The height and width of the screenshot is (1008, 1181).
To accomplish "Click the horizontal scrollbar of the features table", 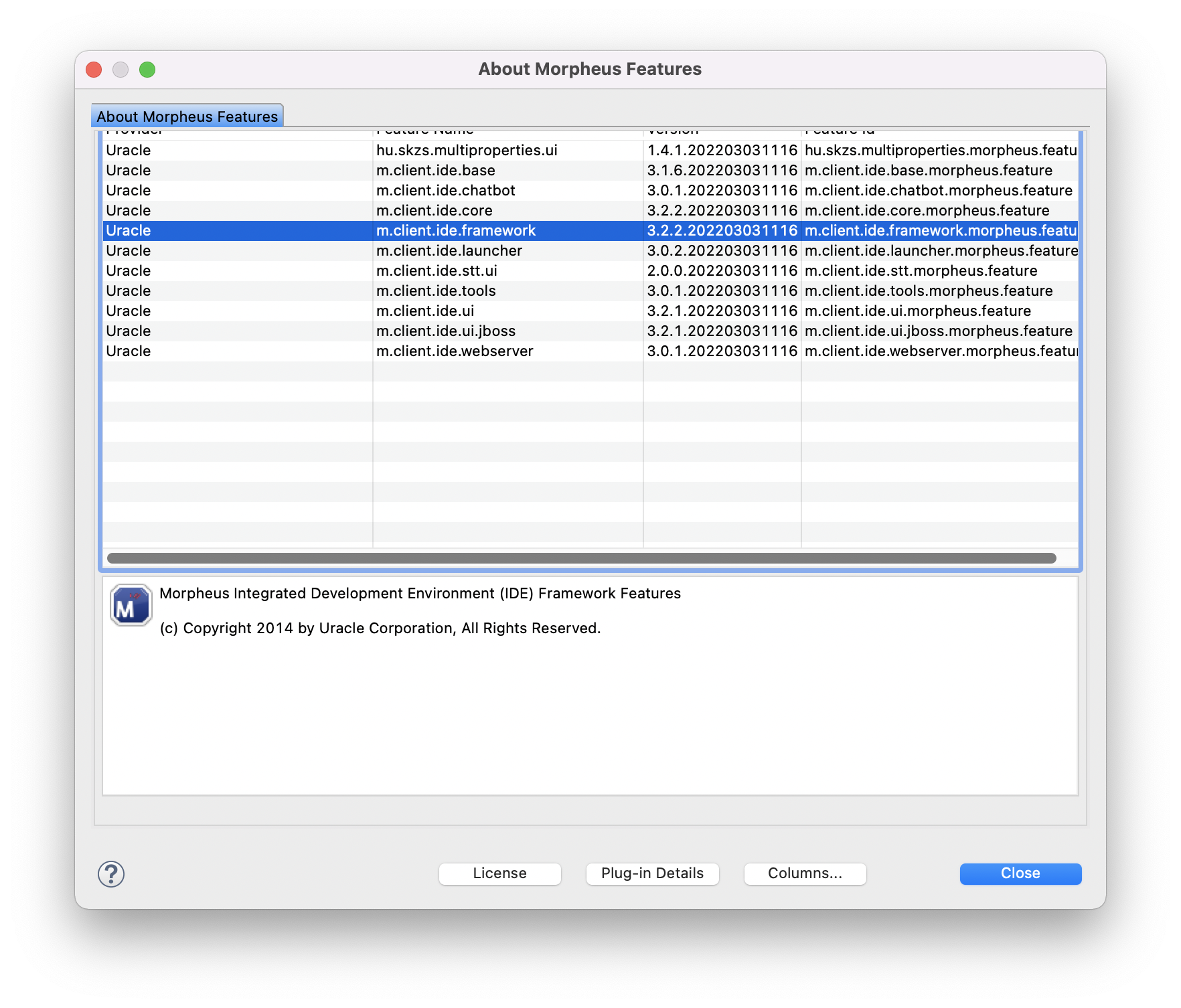I will 581,558.
